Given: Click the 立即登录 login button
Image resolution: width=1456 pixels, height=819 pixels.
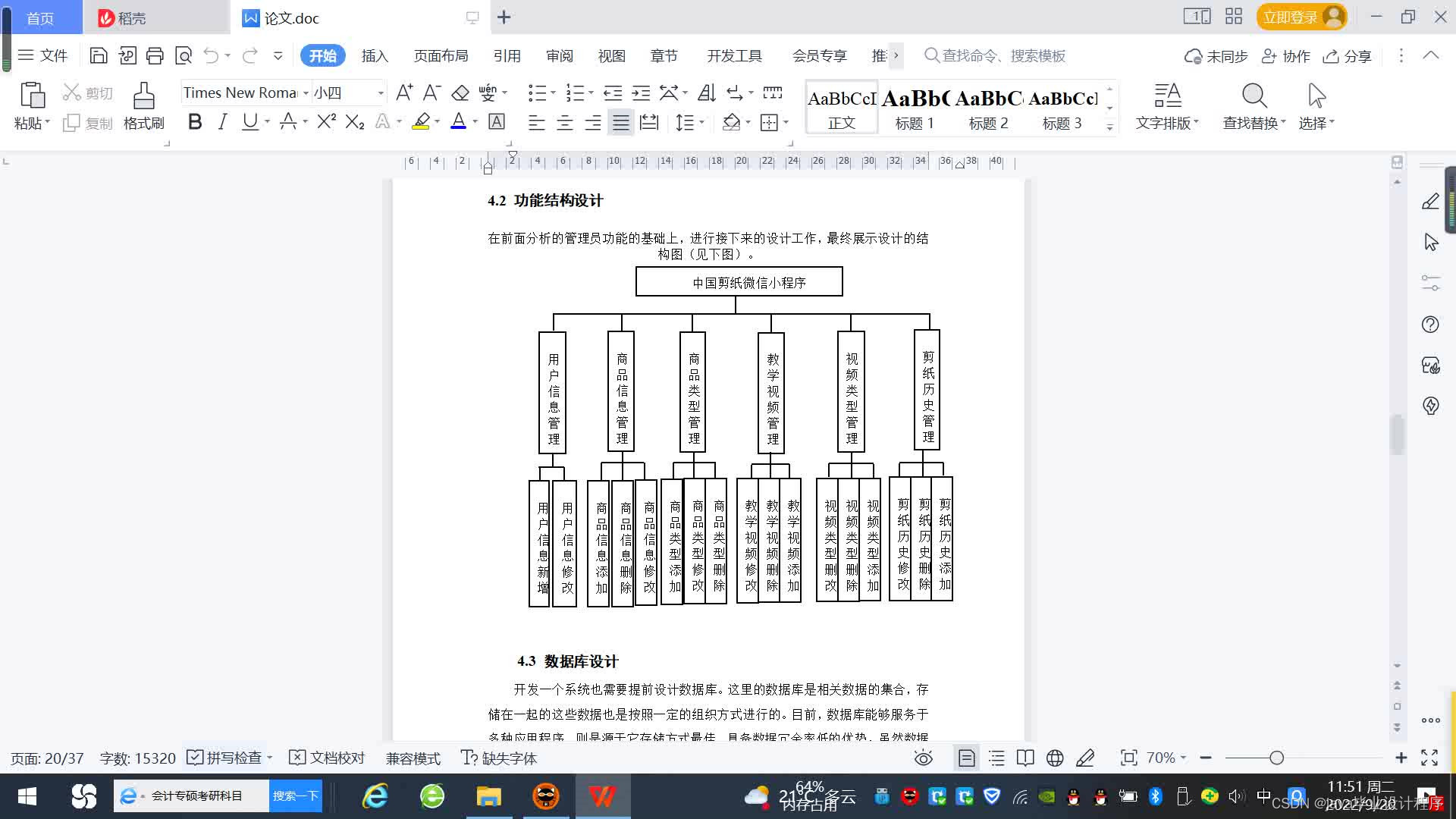Looking at the screenshot, I should coord(1292,15).
